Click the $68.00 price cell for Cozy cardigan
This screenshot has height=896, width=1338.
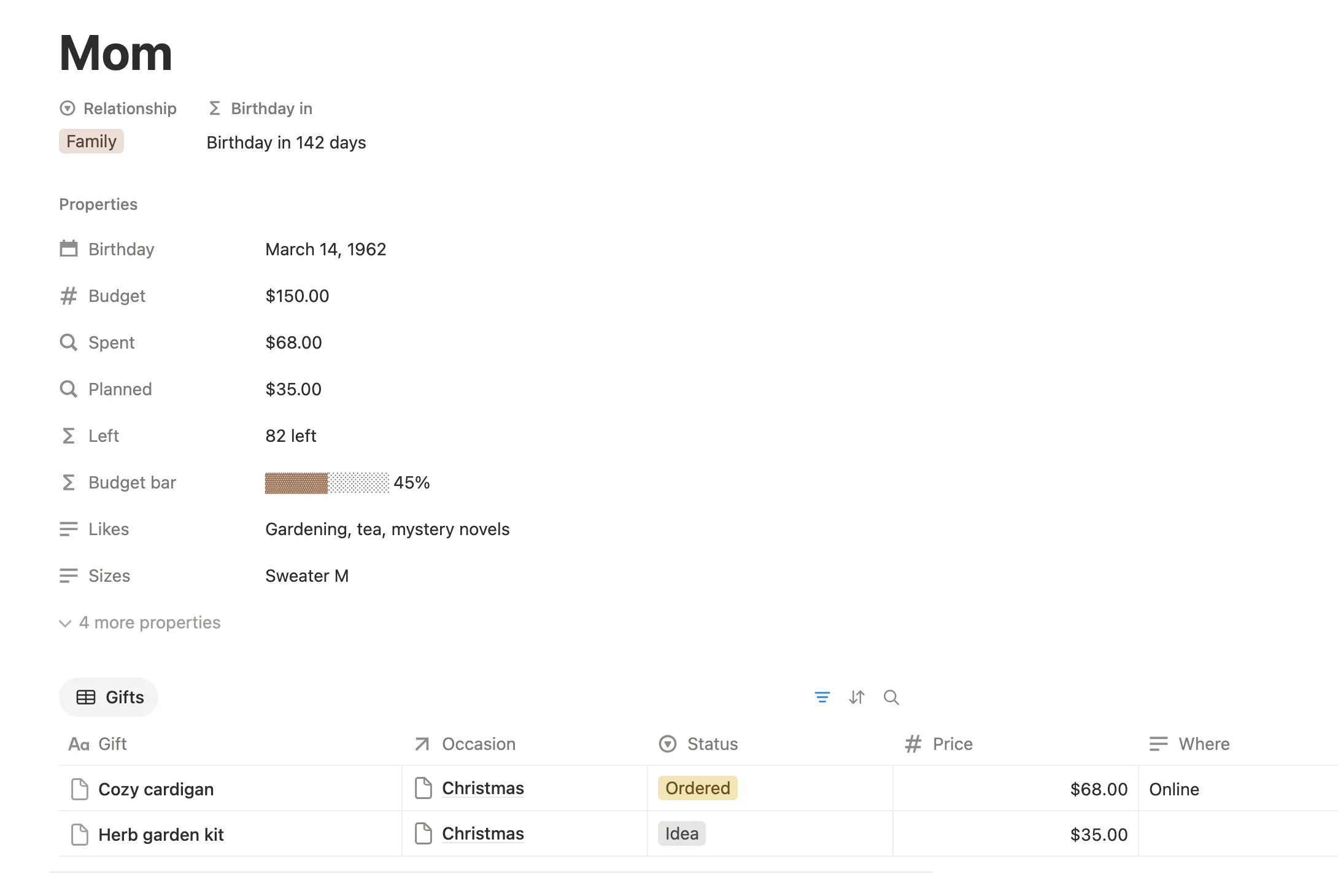pyautogui.click(x=1016, y=789)
